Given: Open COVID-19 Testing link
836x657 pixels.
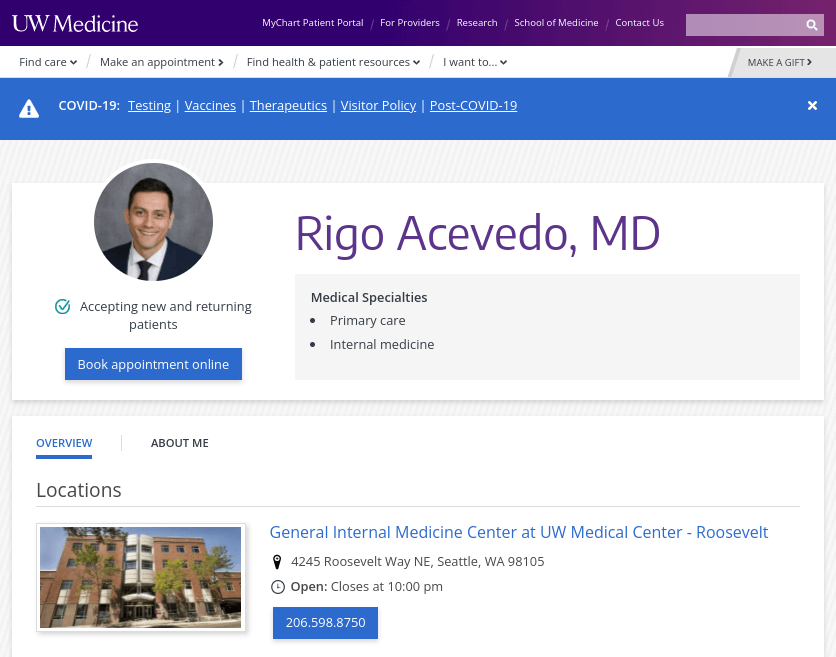Looking at the screenshot, I should (x=149, y=106).
